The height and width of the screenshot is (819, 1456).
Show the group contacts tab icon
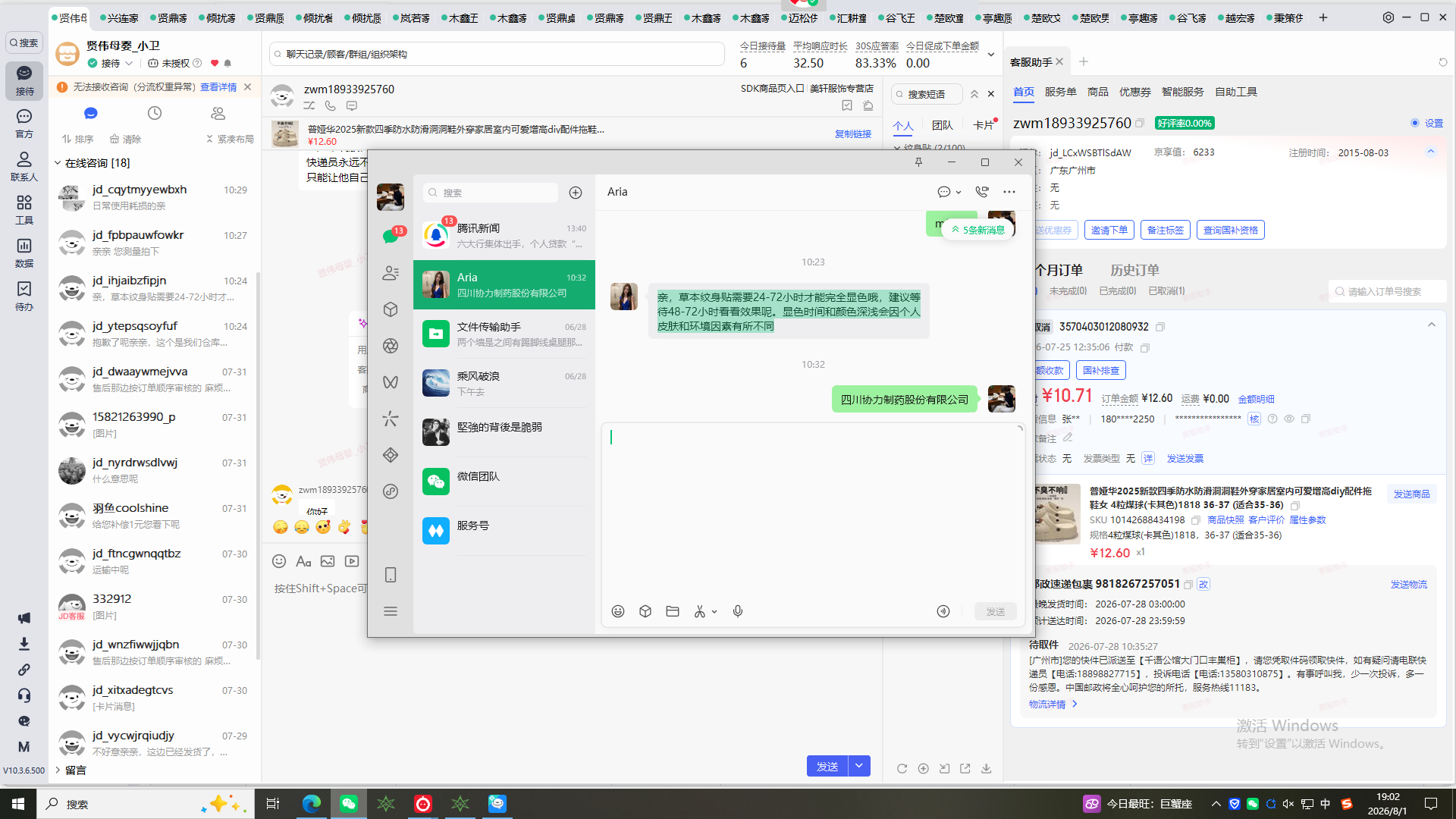pyautogui.click(x=218, y=113)
